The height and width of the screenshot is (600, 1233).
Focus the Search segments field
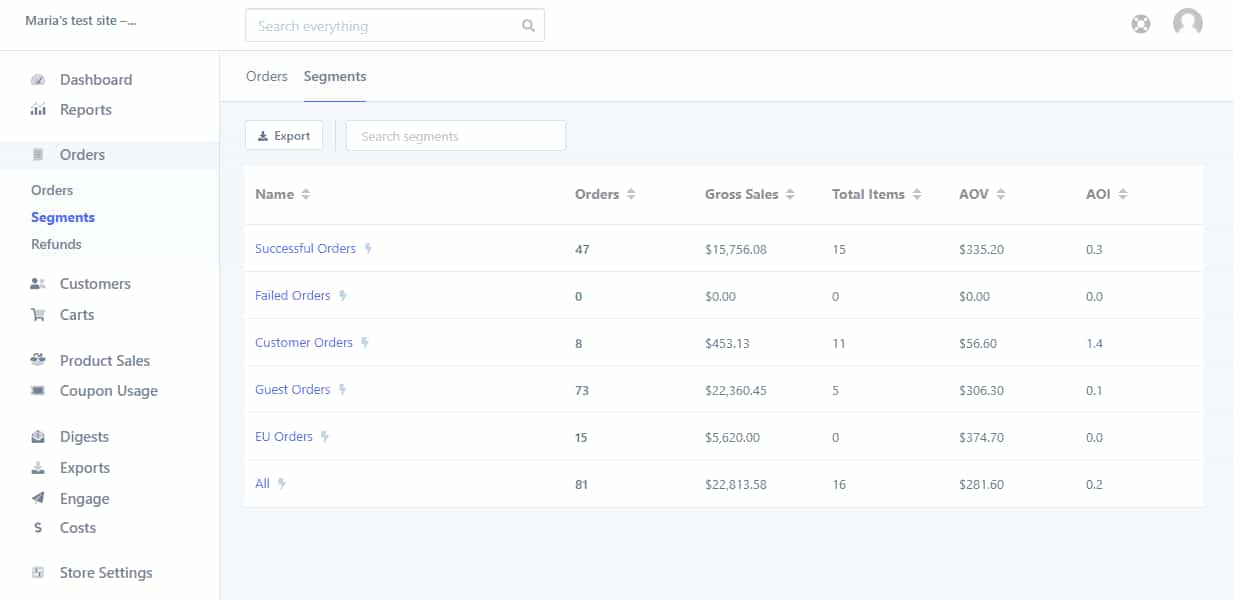click(456, 136)
